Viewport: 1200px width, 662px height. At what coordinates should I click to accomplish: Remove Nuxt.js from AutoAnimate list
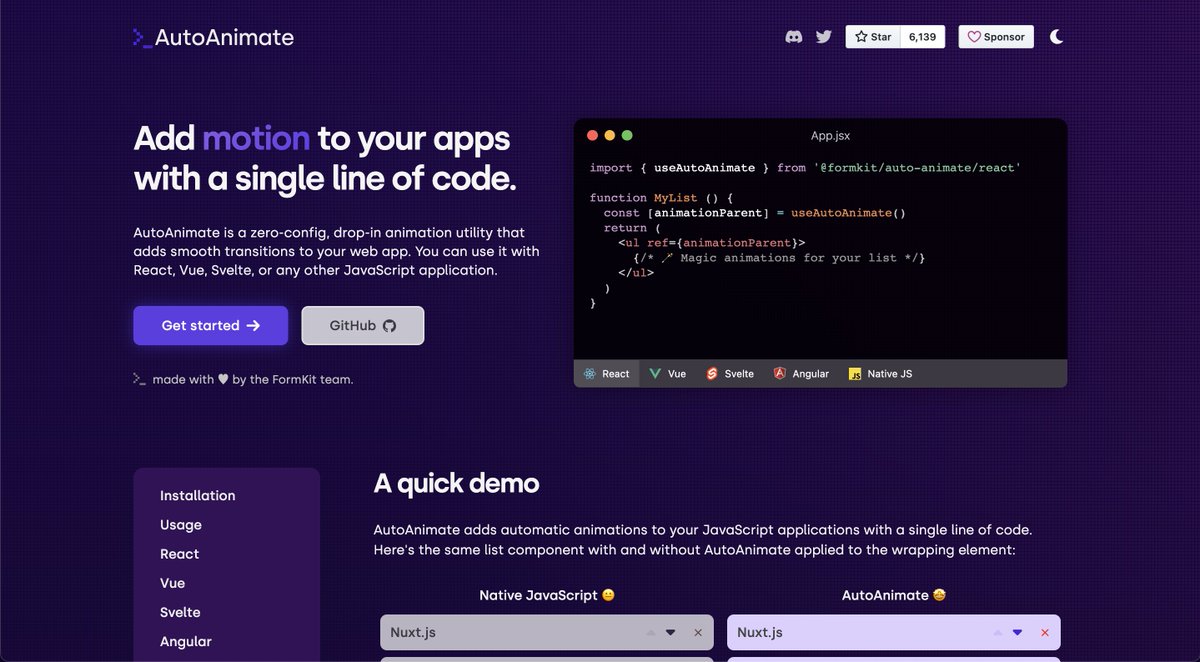pos(1045,632)
